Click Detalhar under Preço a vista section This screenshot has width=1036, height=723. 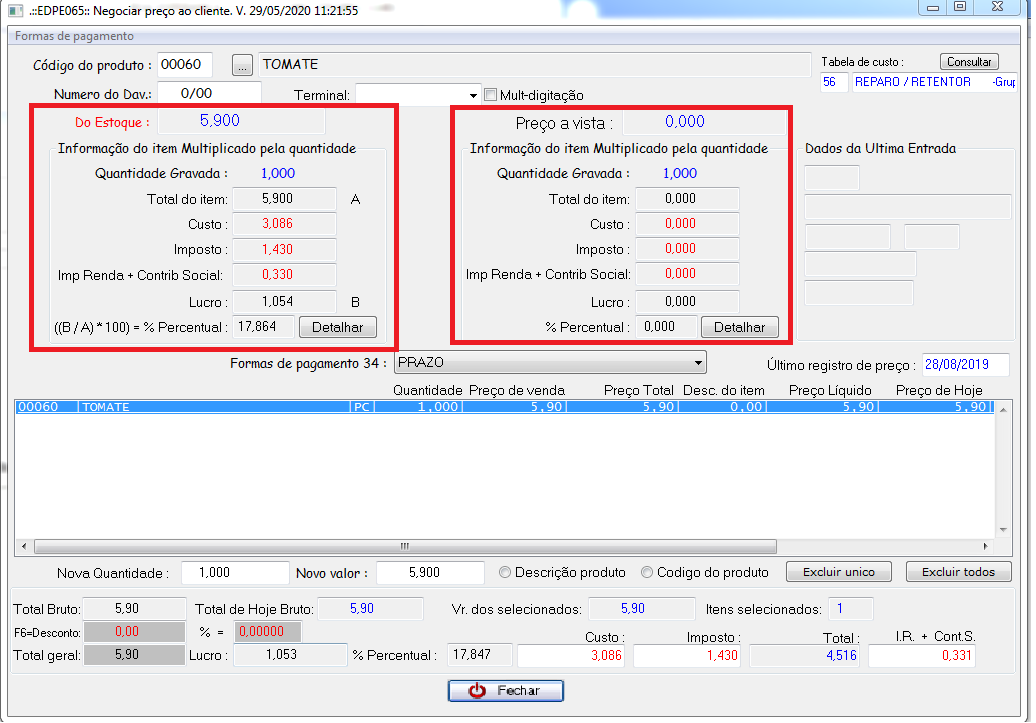click(739, 327)
